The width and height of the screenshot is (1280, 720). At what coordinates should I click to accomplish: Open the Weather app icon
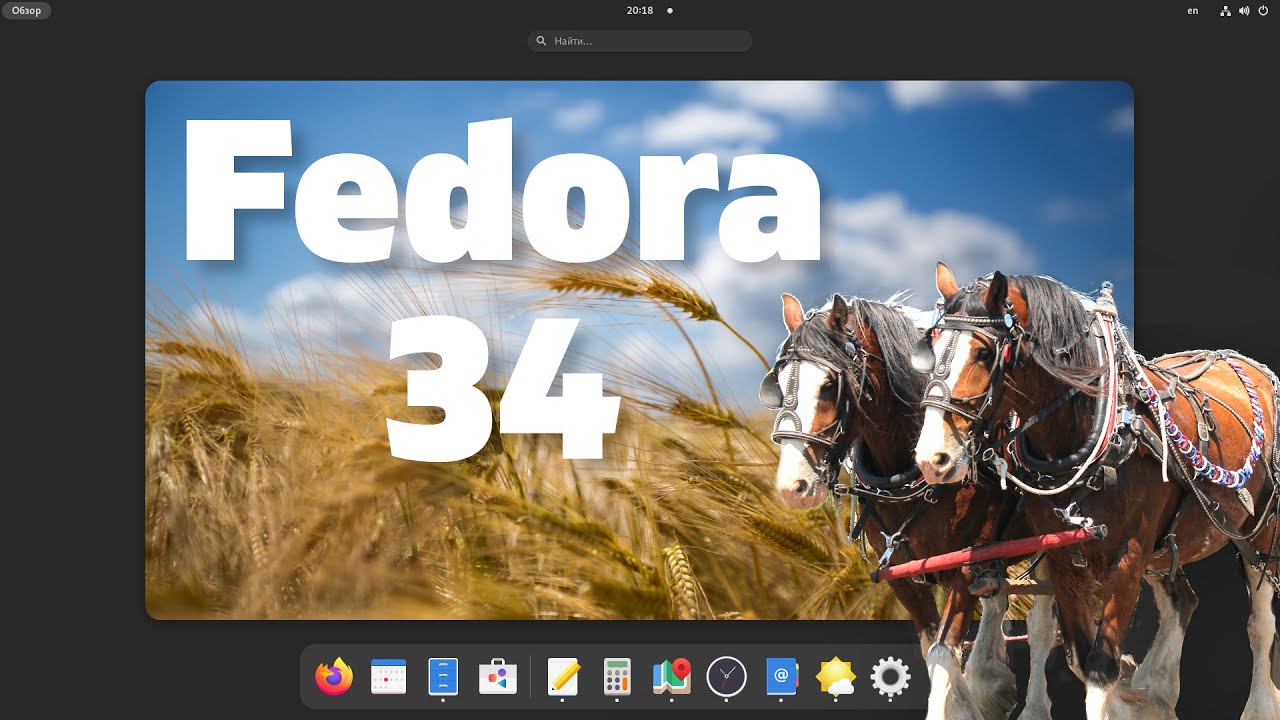click(836, 677)
